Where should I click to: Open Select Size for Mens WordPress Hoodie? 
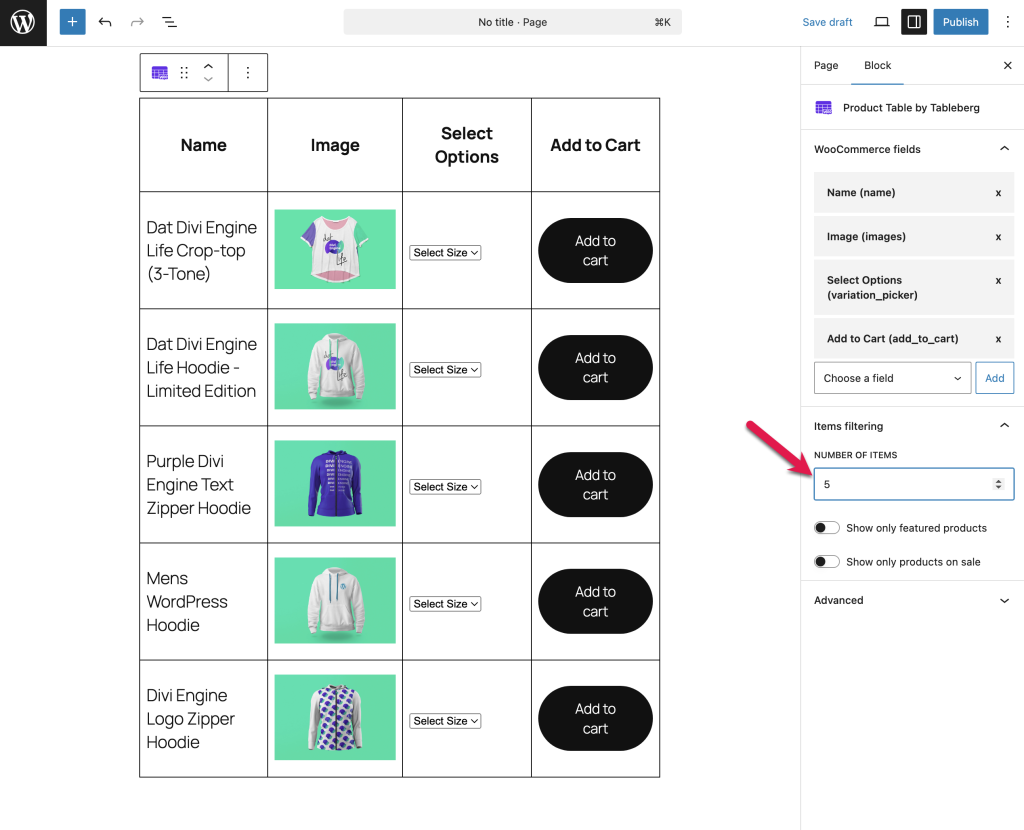point(445,604)
